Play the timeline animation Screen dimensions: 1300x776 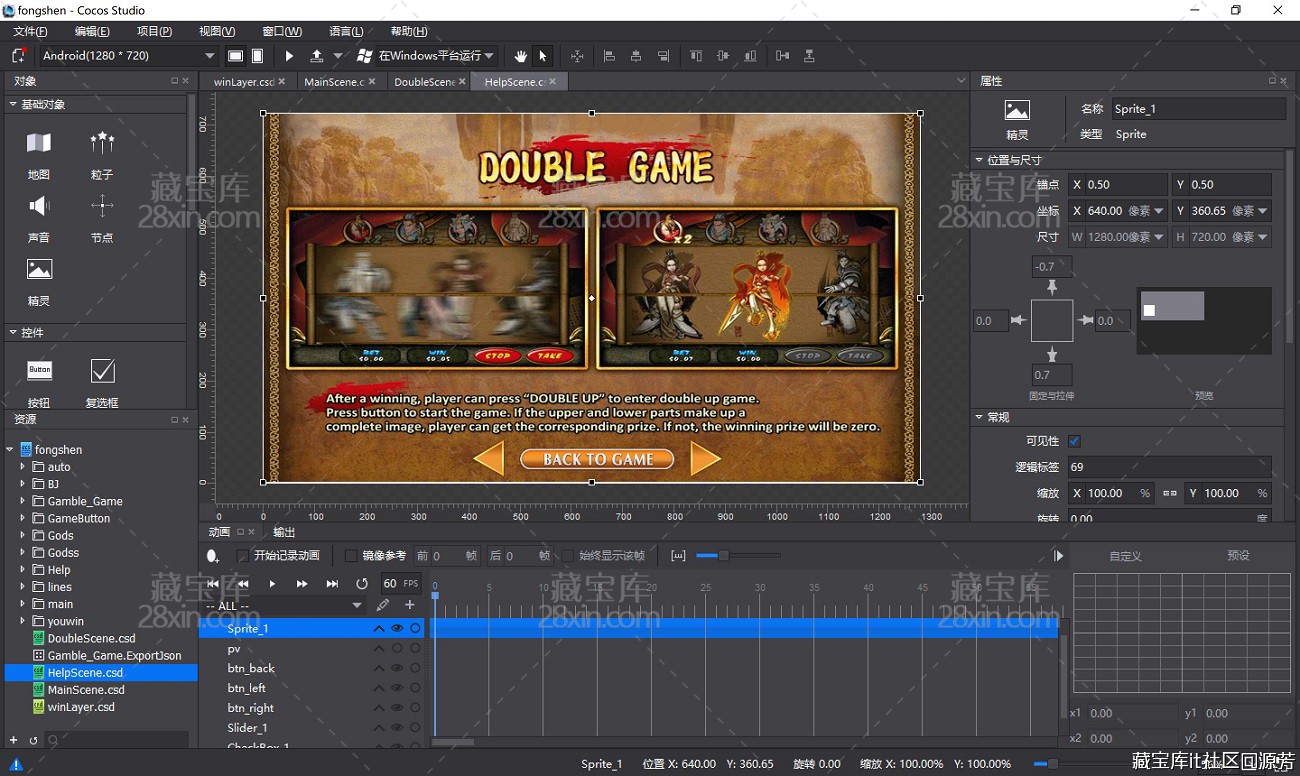[272, 583]
